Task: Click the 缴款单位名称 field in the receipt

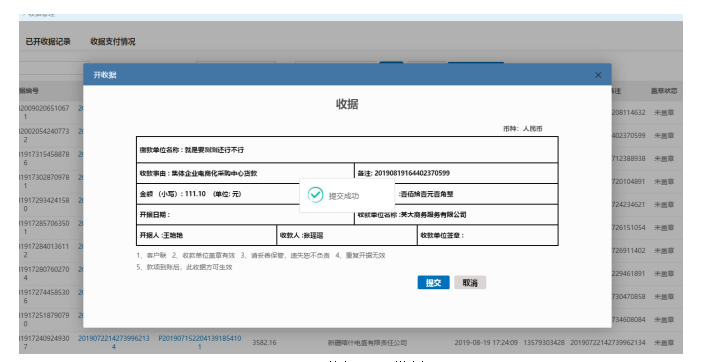Action: [347, 150]
